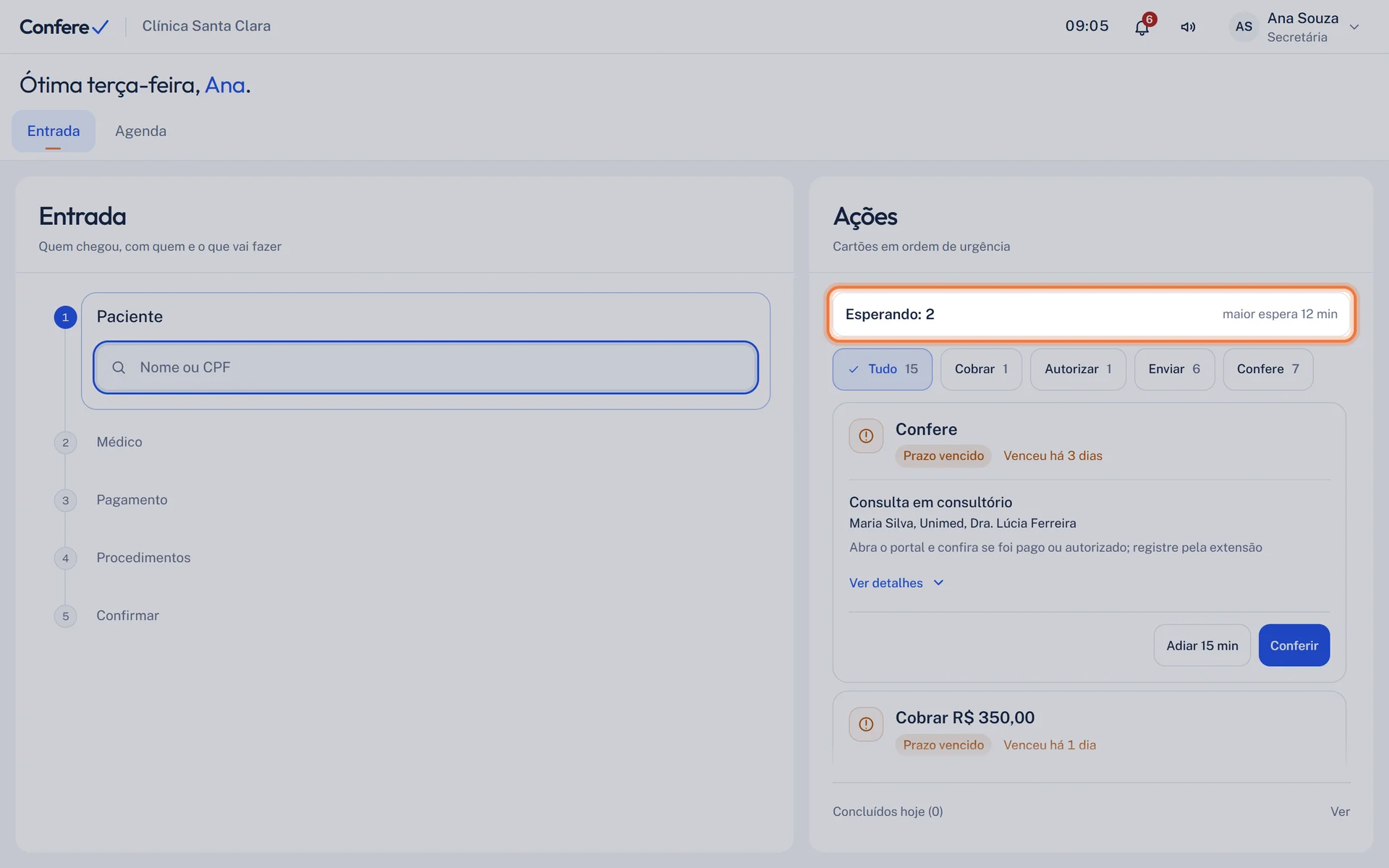Click the blue Conferir button

(1294, 645)
